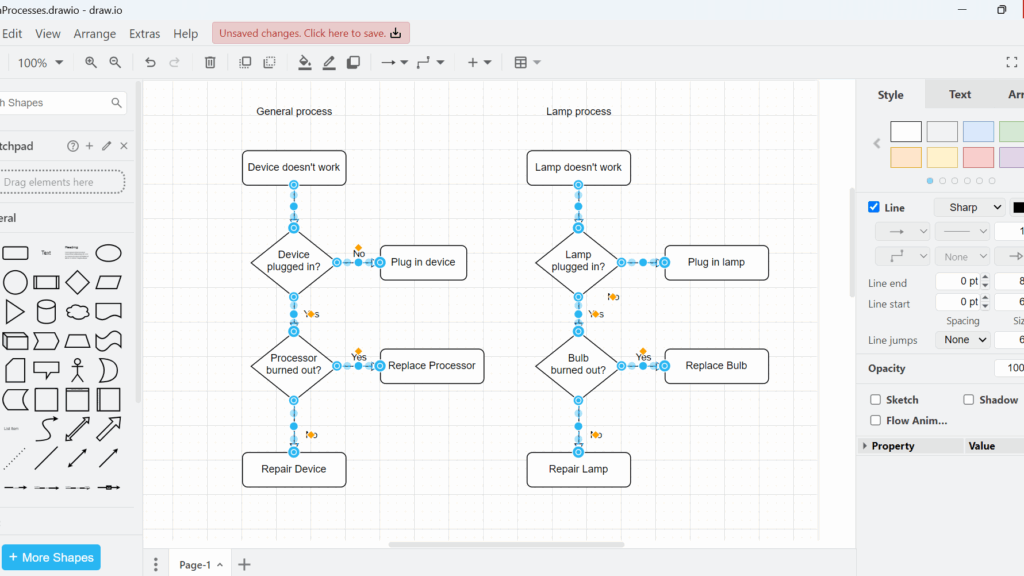Apply a shadow using the toolbar icon
The width and height of the screenshot is (1024, 576).
click(353, 62)
